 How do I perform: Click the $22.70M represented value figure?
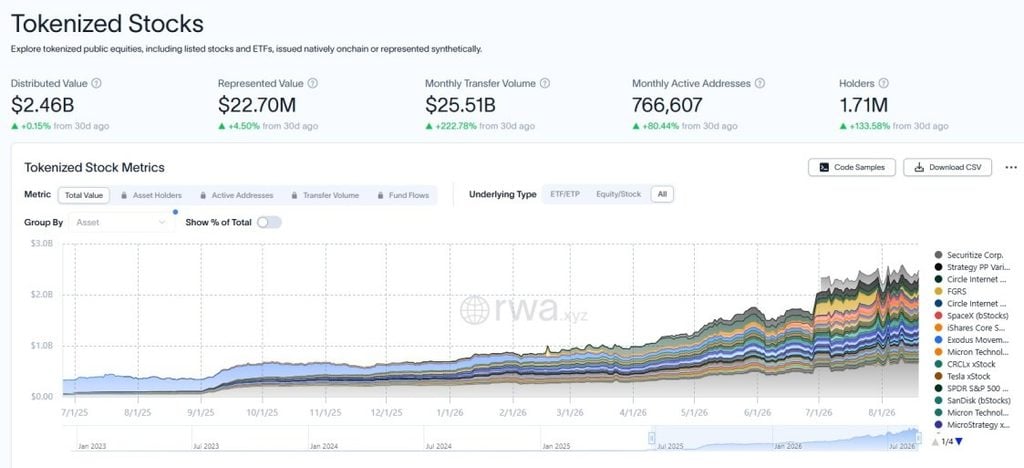point(257,104)
